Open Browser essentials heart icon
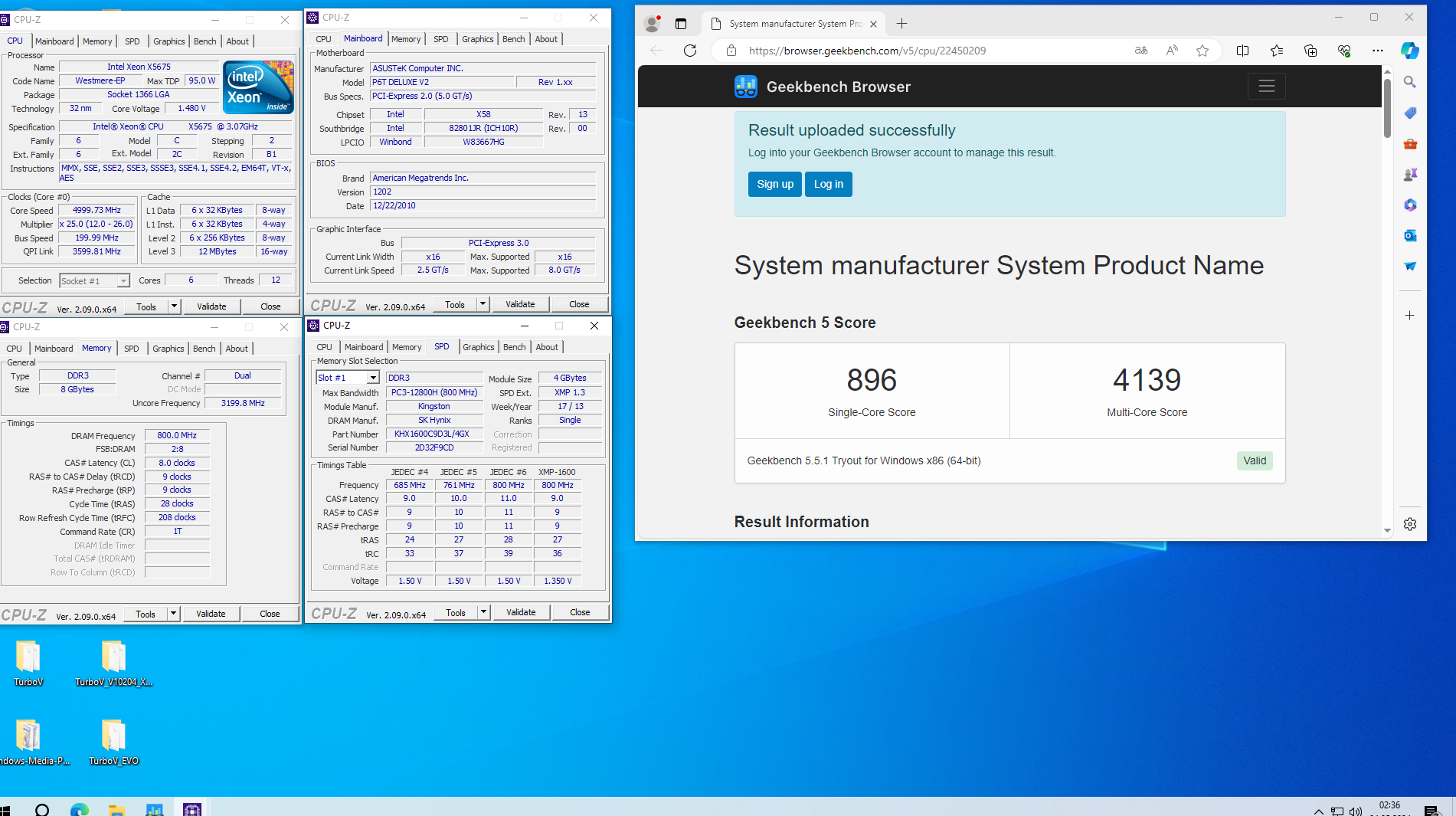This screenshot has height=816, width=1456. 1344,51
